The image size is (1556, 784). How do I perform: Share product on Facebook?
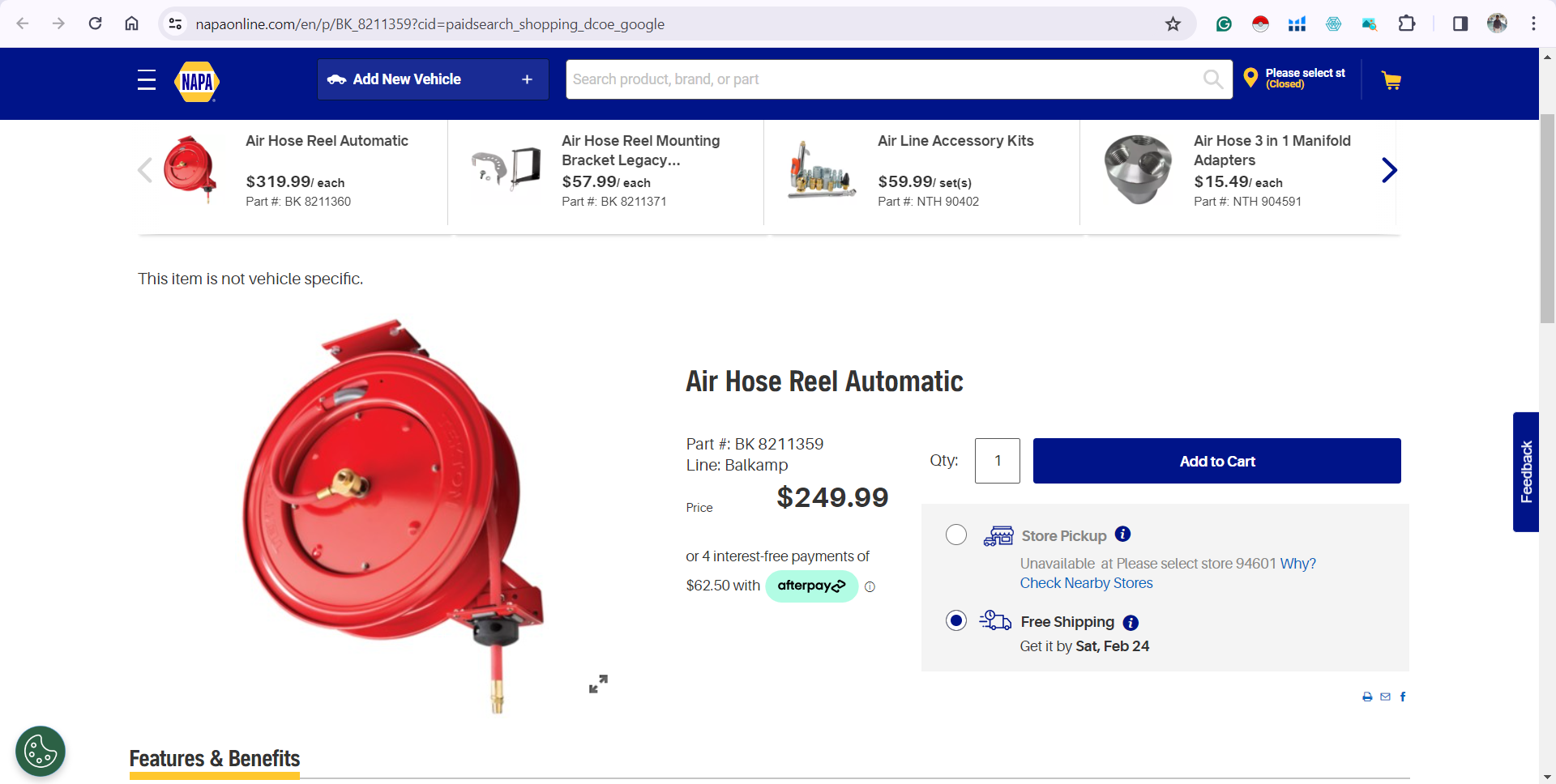point(1403,697)
